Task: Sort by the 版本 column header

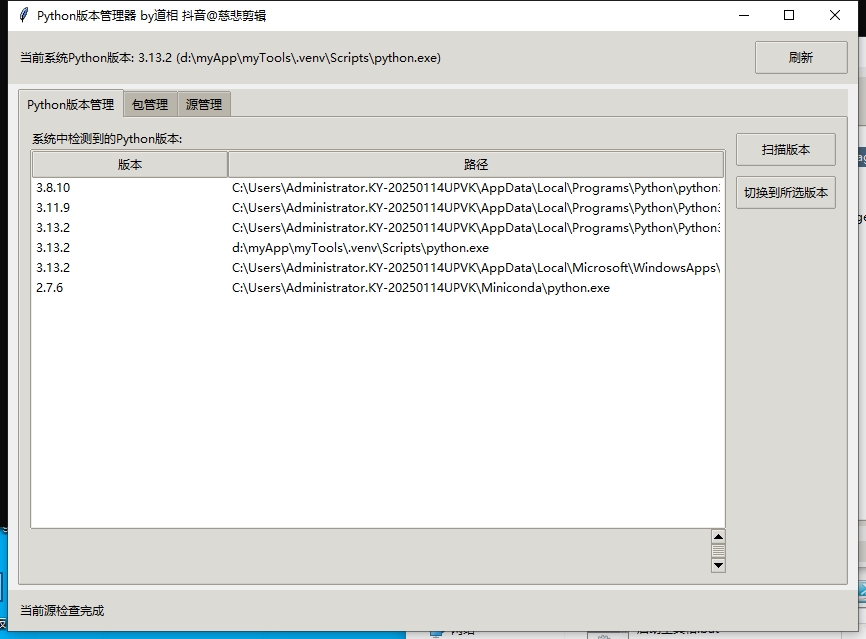Action: [130, 165]
